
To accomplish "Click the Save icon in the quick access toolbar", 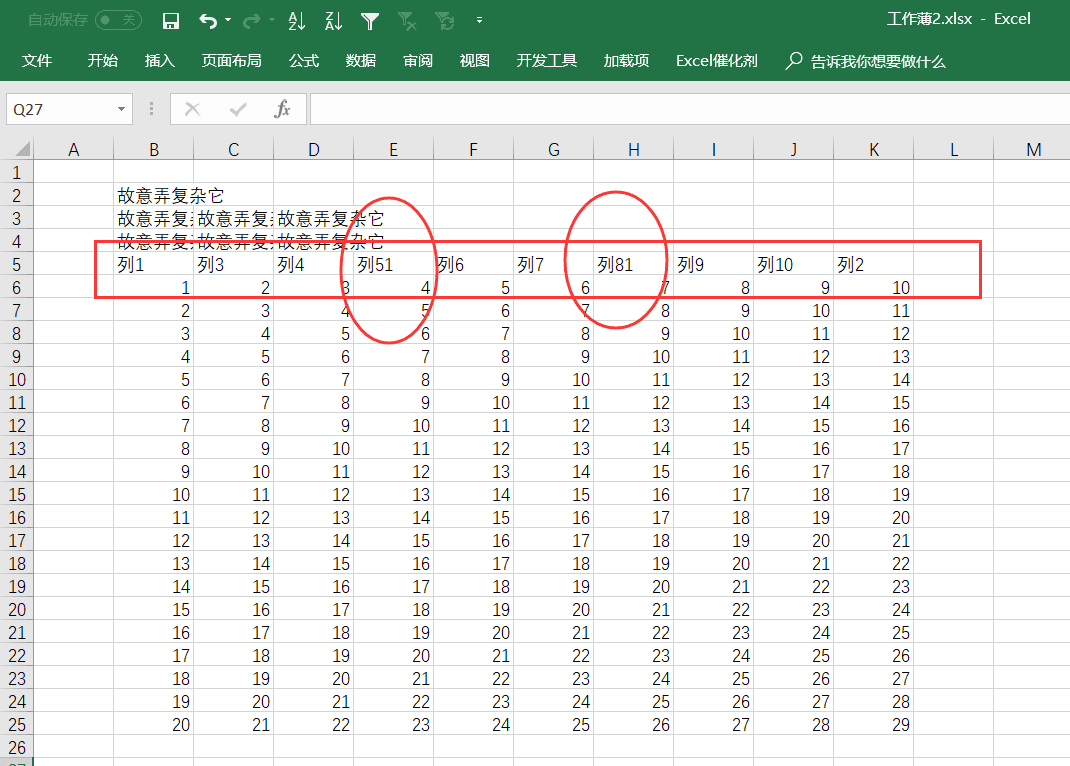I will click(171, 21).
